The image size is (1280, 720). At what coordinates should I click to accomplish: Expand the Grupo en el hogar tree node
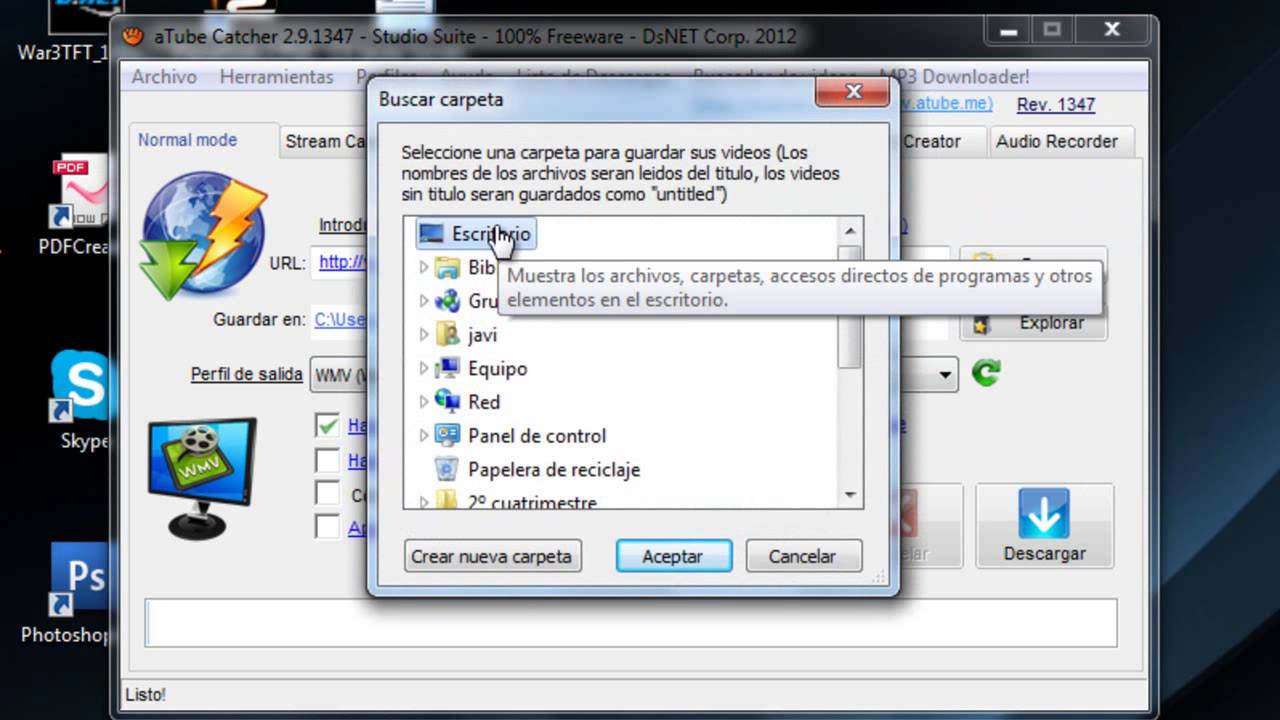pyautogui.click(x=423, y=301)
